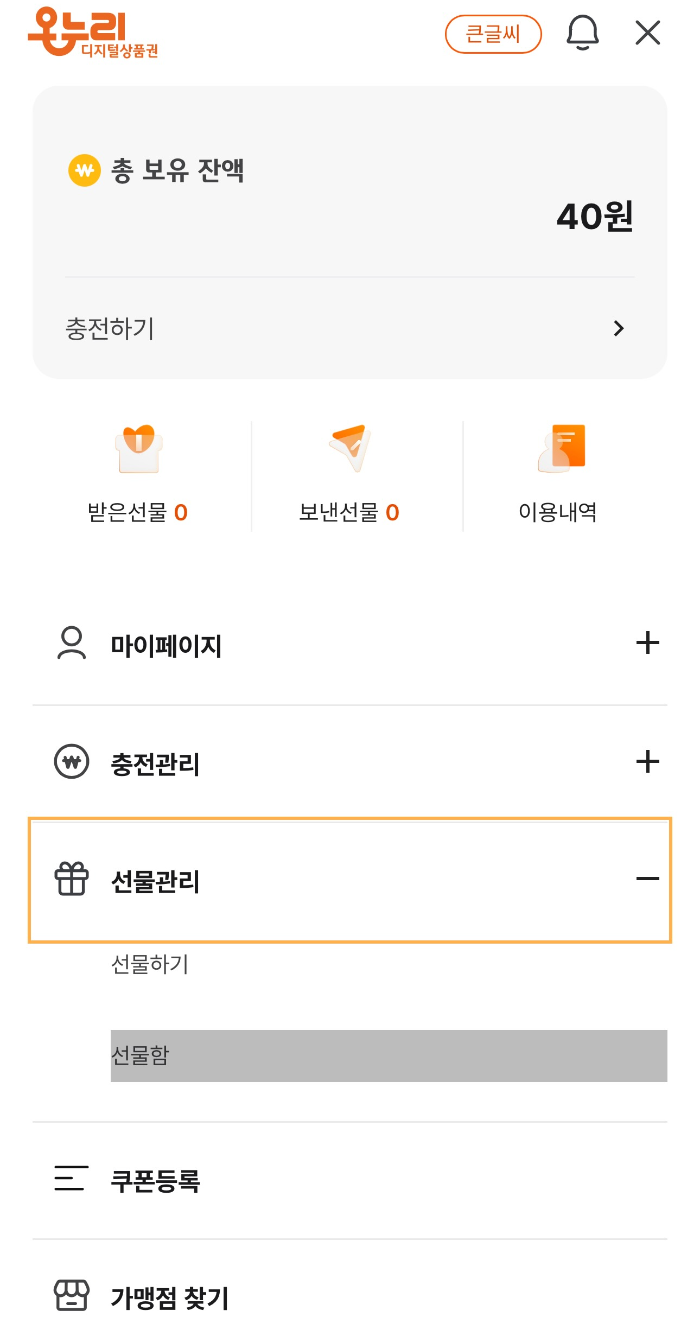Close the menu with X button
The height and width of the screenshot is (1343, 700).
click(648, 33)
